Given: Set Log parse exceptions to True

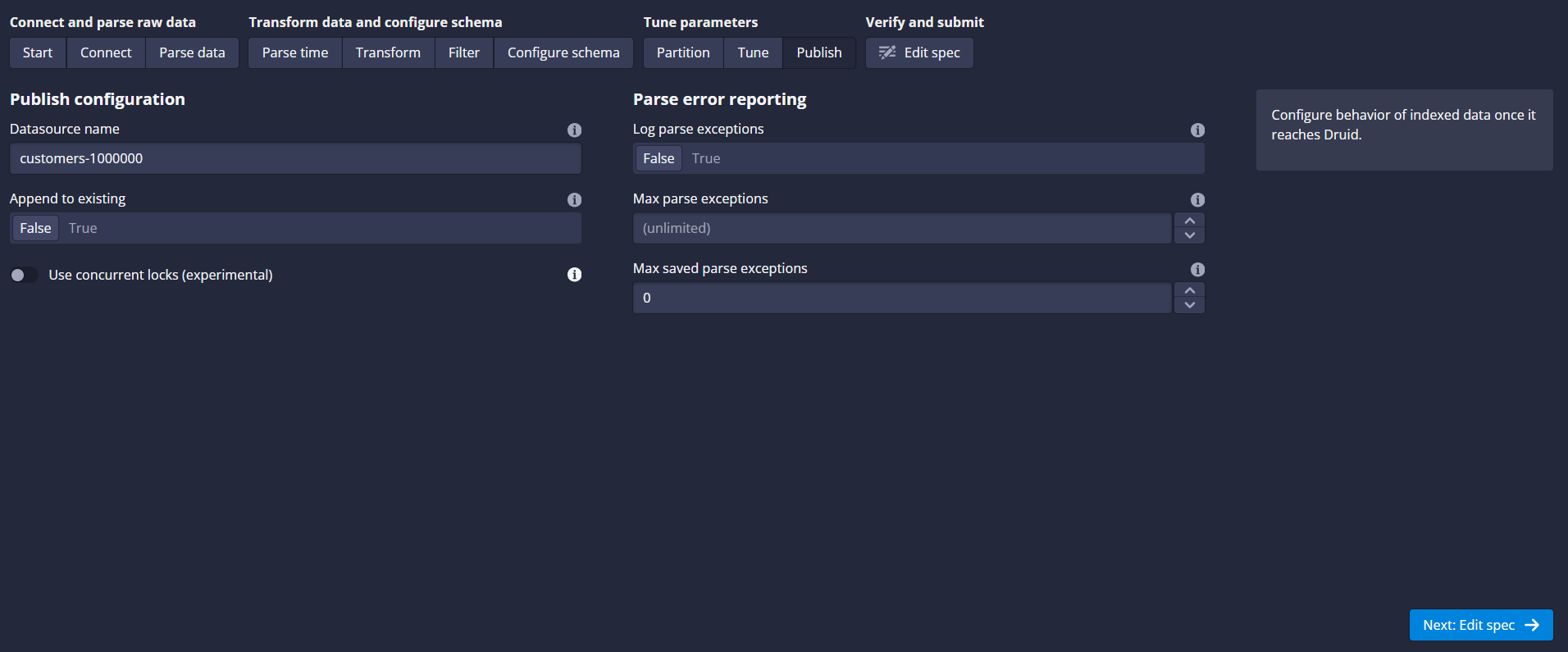Looking at the screenshot, I should [706, 158].
